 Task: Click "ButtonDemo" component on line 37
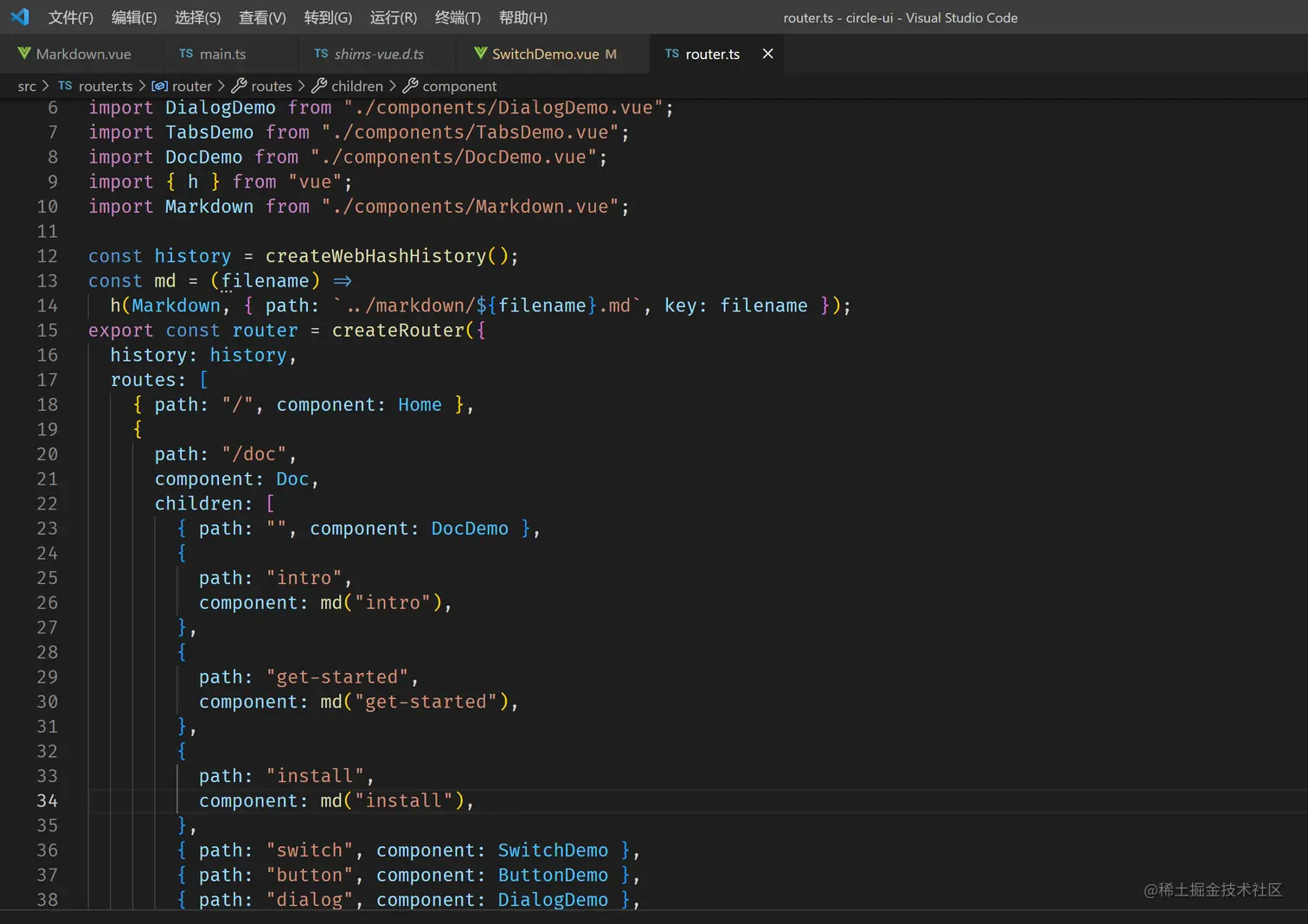553,876
